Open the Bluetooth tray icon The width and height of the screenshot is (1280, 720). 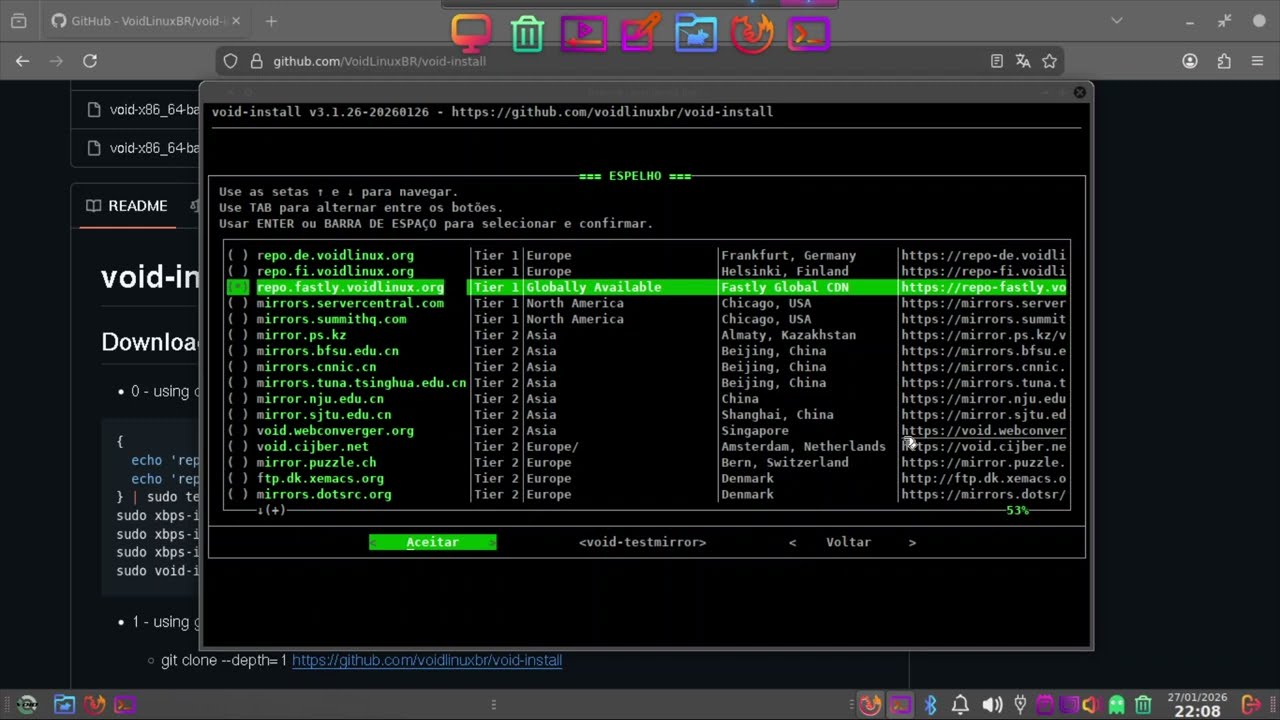pos(930,705)
